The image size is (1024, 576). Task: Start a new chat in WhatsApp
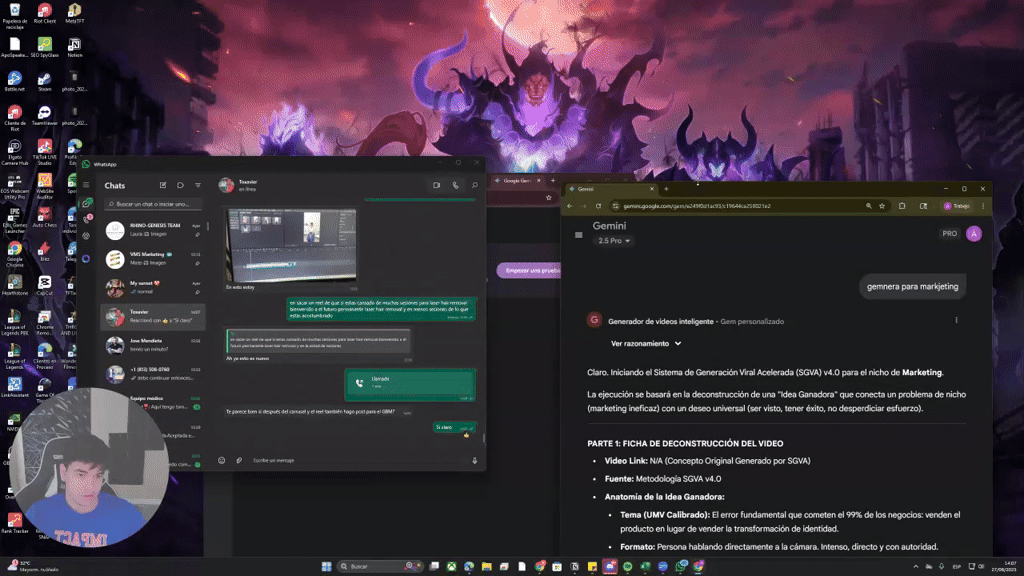click(163, 185)
